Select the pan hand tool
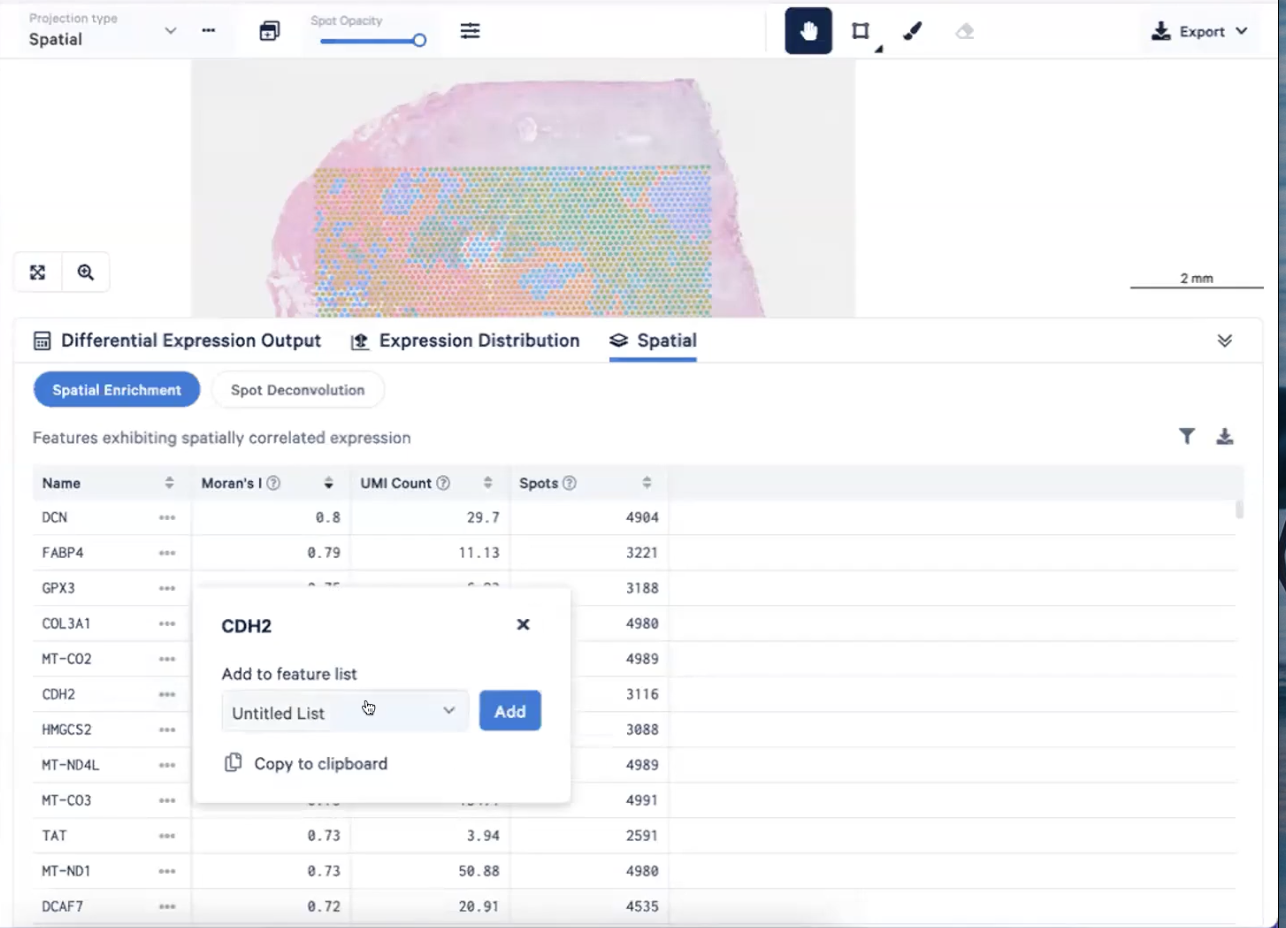 [808, 31]
